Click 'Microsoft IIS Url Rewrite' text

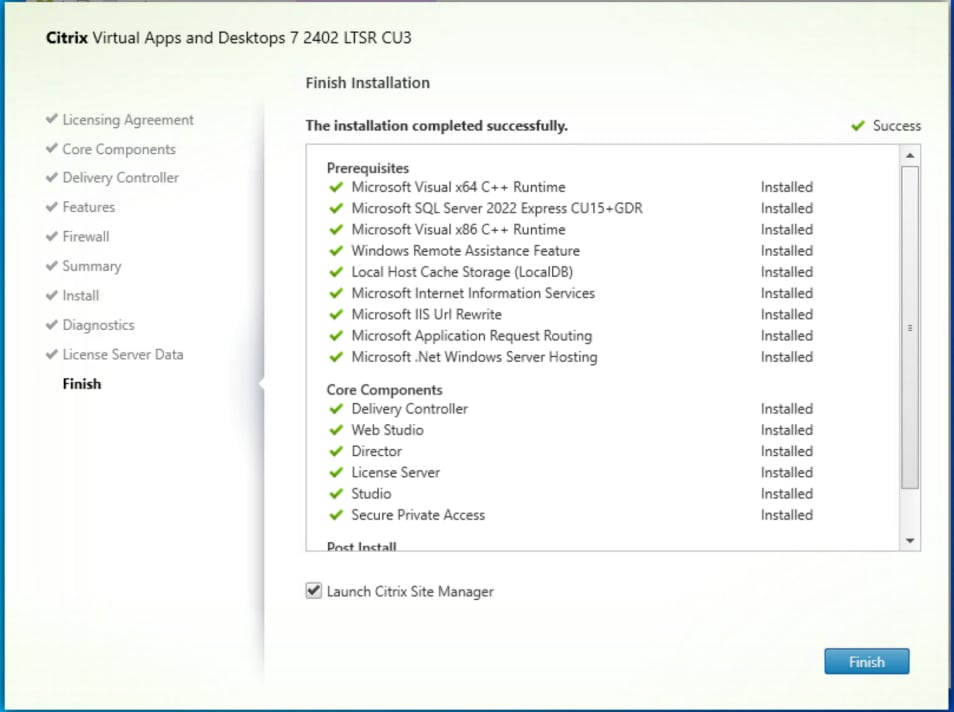point(427,315)
